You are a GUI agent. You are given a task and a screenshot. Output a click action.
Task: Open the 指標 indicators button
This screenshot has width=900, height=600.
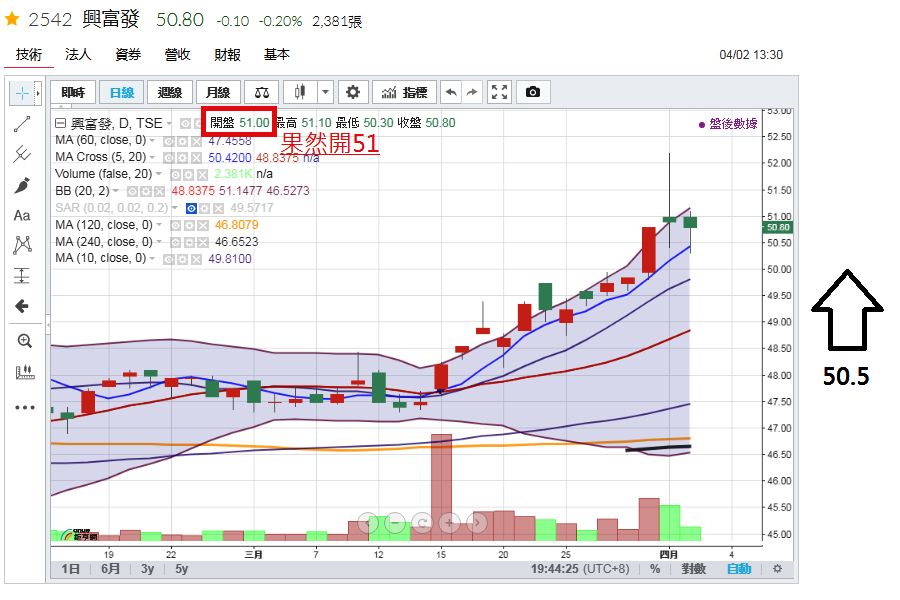pyautogui.click(x=405, y=92)
